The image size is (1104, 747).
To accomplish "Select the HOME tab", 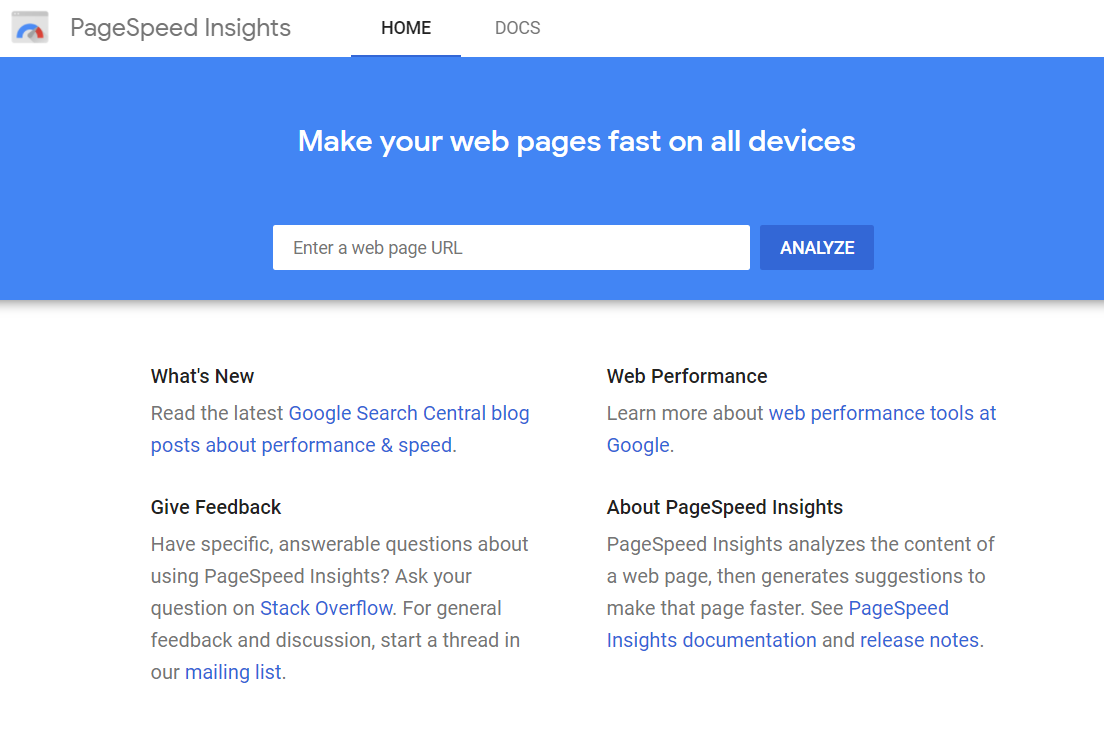I will click(x=405, y=28).
